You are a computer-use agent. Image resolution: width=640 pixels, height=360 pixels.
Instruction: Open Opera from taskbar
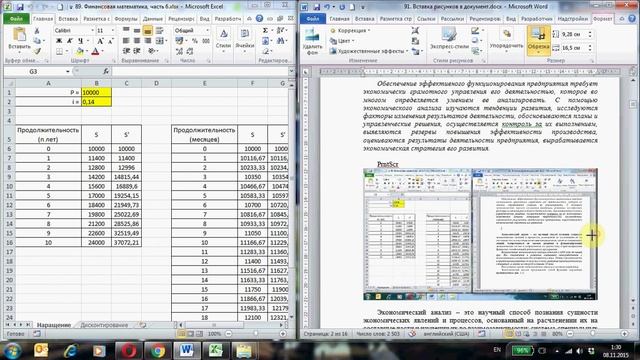[x=128, y=351]
